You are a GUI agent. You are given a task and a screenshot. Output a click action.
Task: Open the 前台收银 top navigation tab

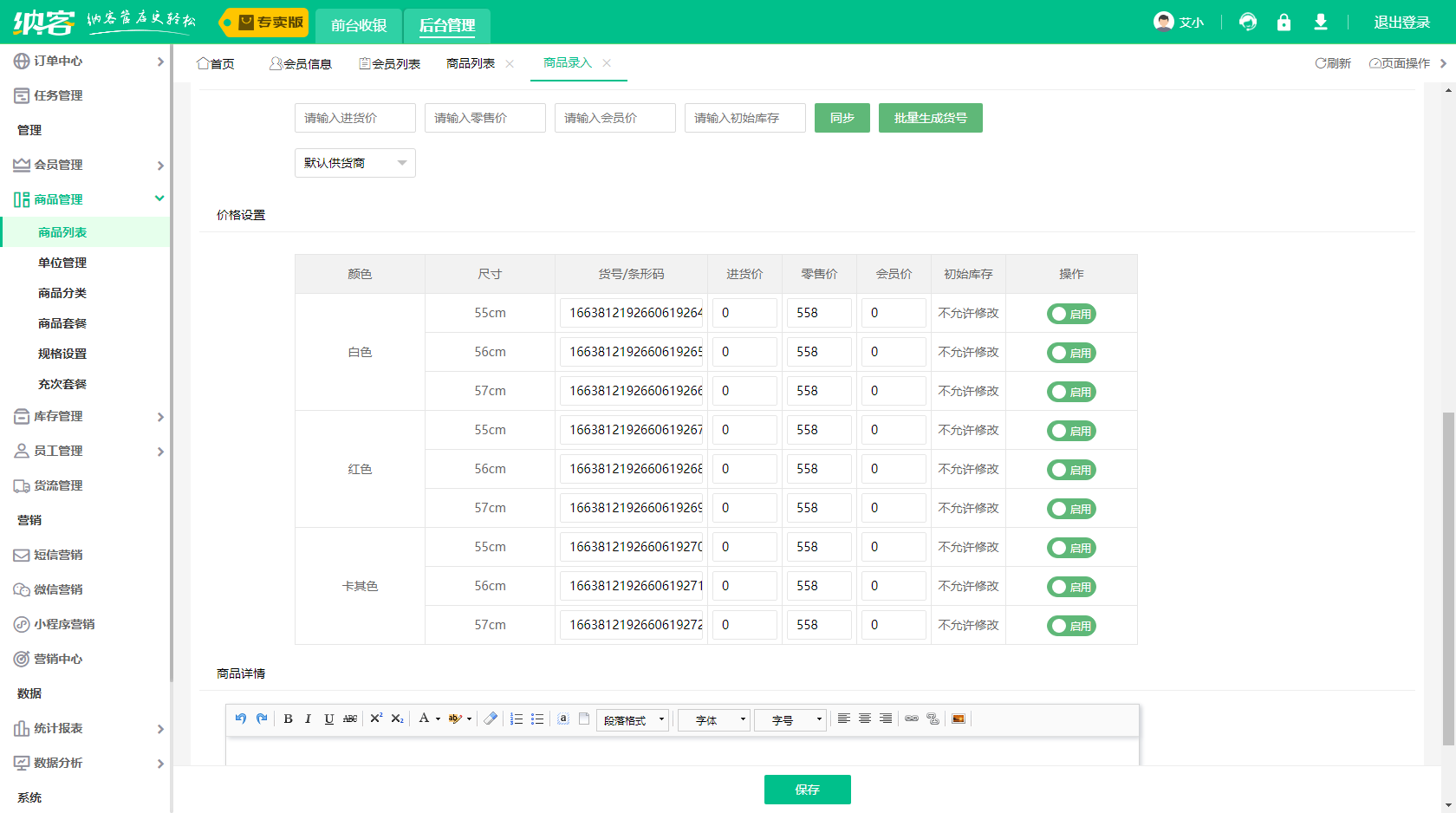point(359,25)
